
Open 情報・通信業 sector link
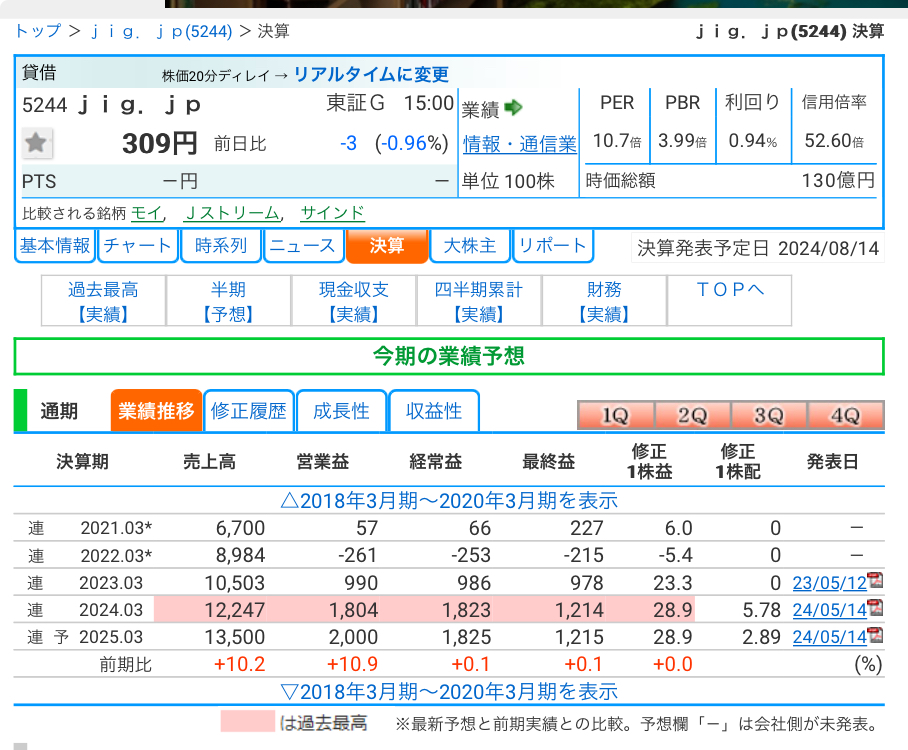point(519,144)
